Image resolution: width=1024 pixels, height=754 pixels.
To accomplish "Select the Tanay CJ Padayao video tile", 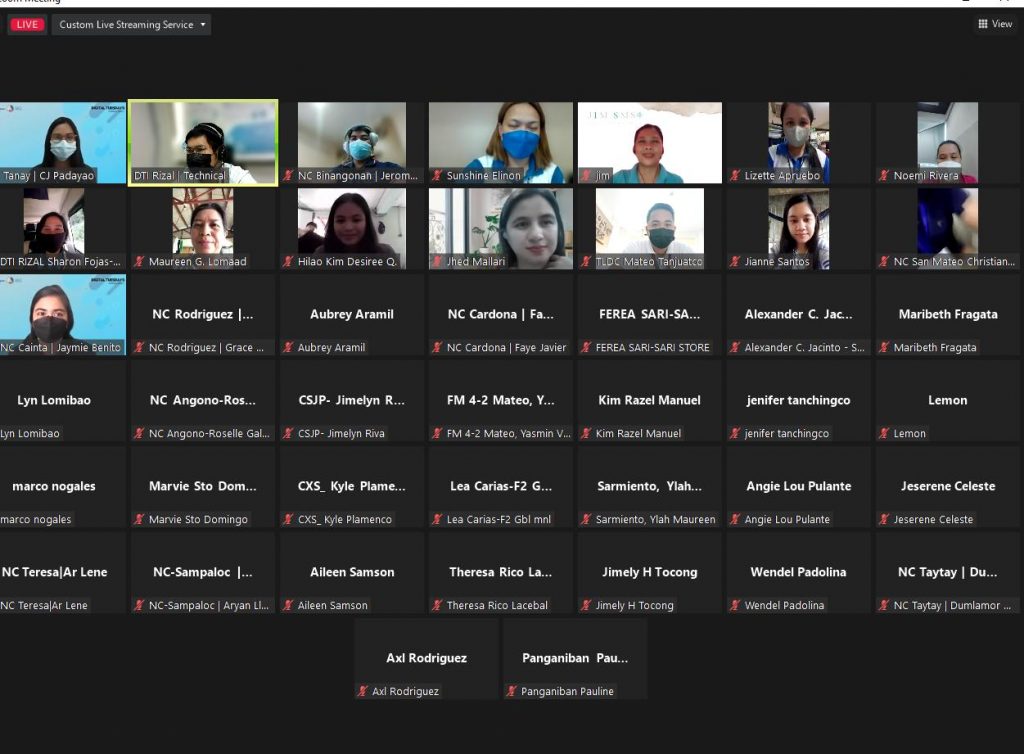I will pos(62,142).
